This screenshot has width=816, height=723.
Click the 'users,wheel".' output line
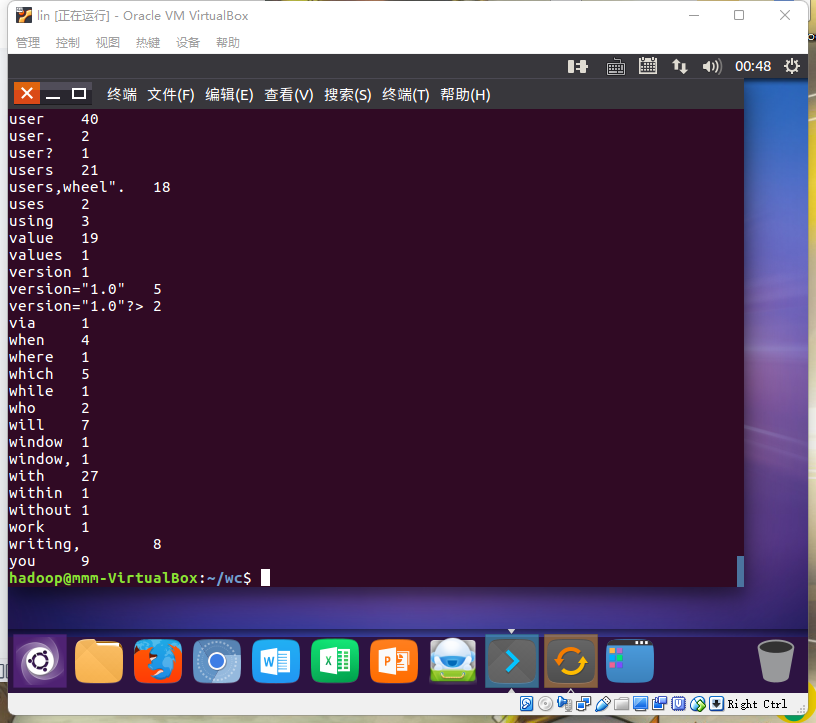click(90, 187)
